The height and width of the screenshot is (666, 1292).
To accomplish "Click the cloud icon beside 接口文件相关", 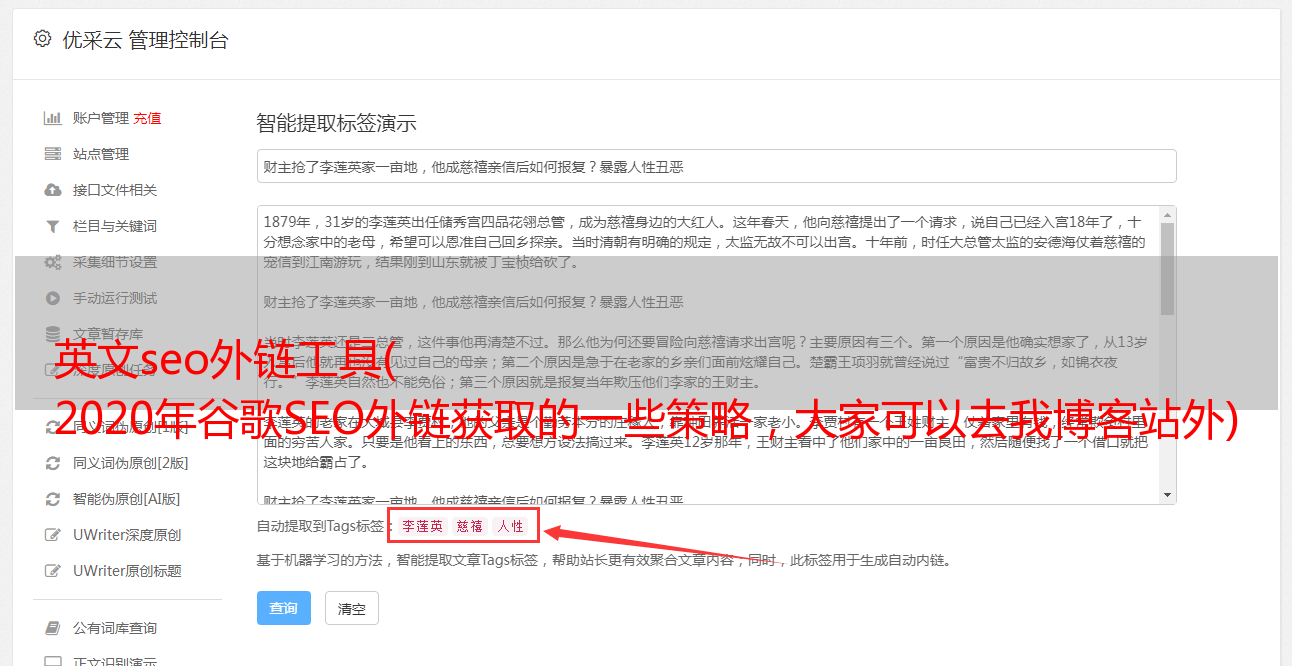I will (53, 190).
